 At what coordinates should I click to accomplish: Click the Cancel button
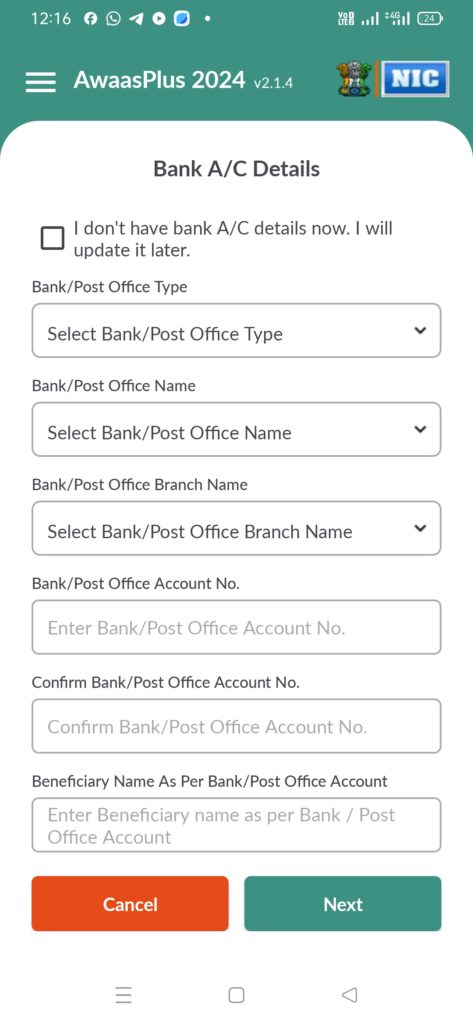(130, 904)
